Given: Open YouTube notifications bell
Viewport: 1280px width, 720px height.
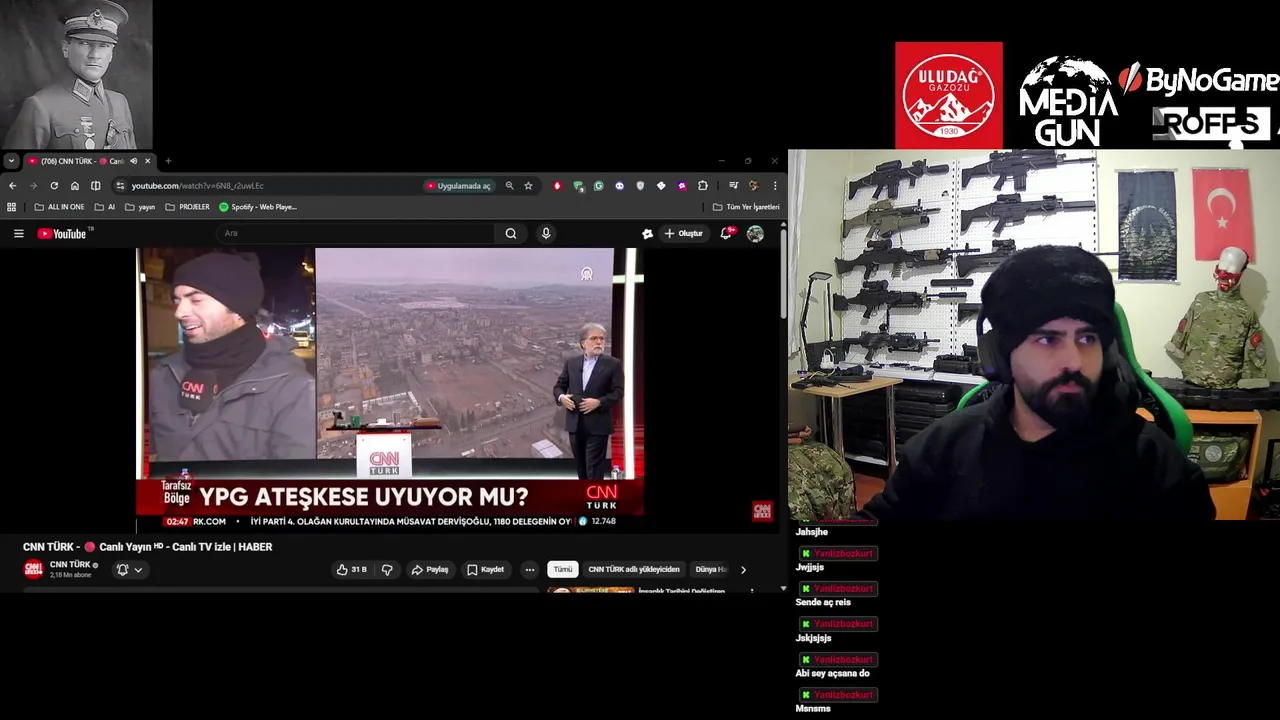Looking at the screenshot, I should coord(726,233).
